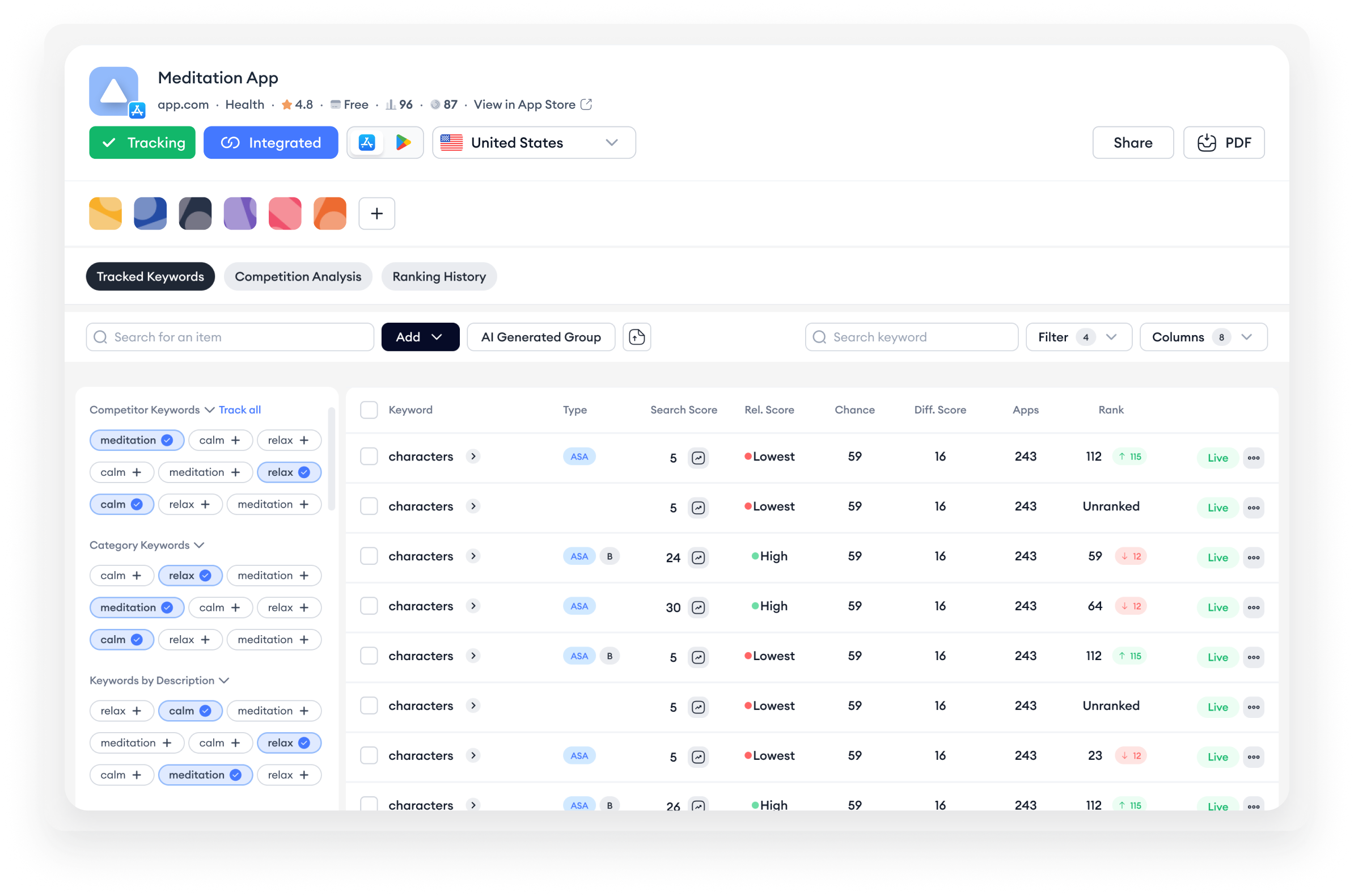Click the Search for an item field
Screen dimensions: 1354x896
230,337
